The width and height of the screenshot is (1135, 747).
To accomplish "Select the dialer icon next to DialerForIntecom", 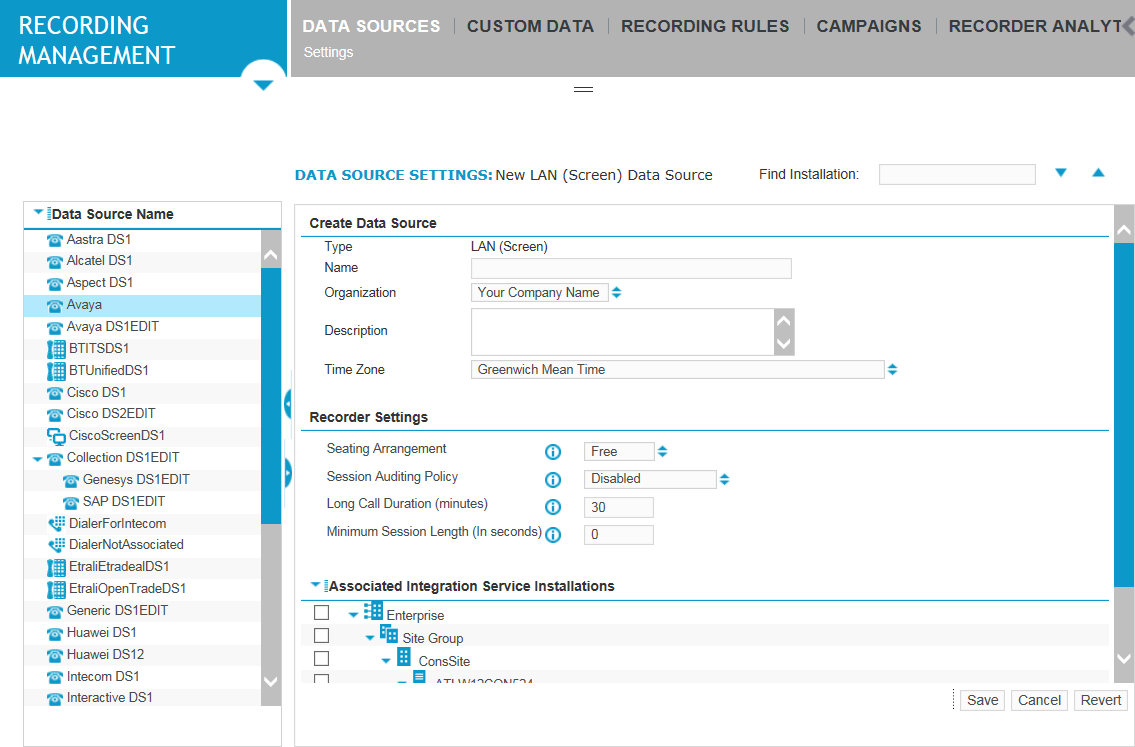I will (x=58, y=523).
